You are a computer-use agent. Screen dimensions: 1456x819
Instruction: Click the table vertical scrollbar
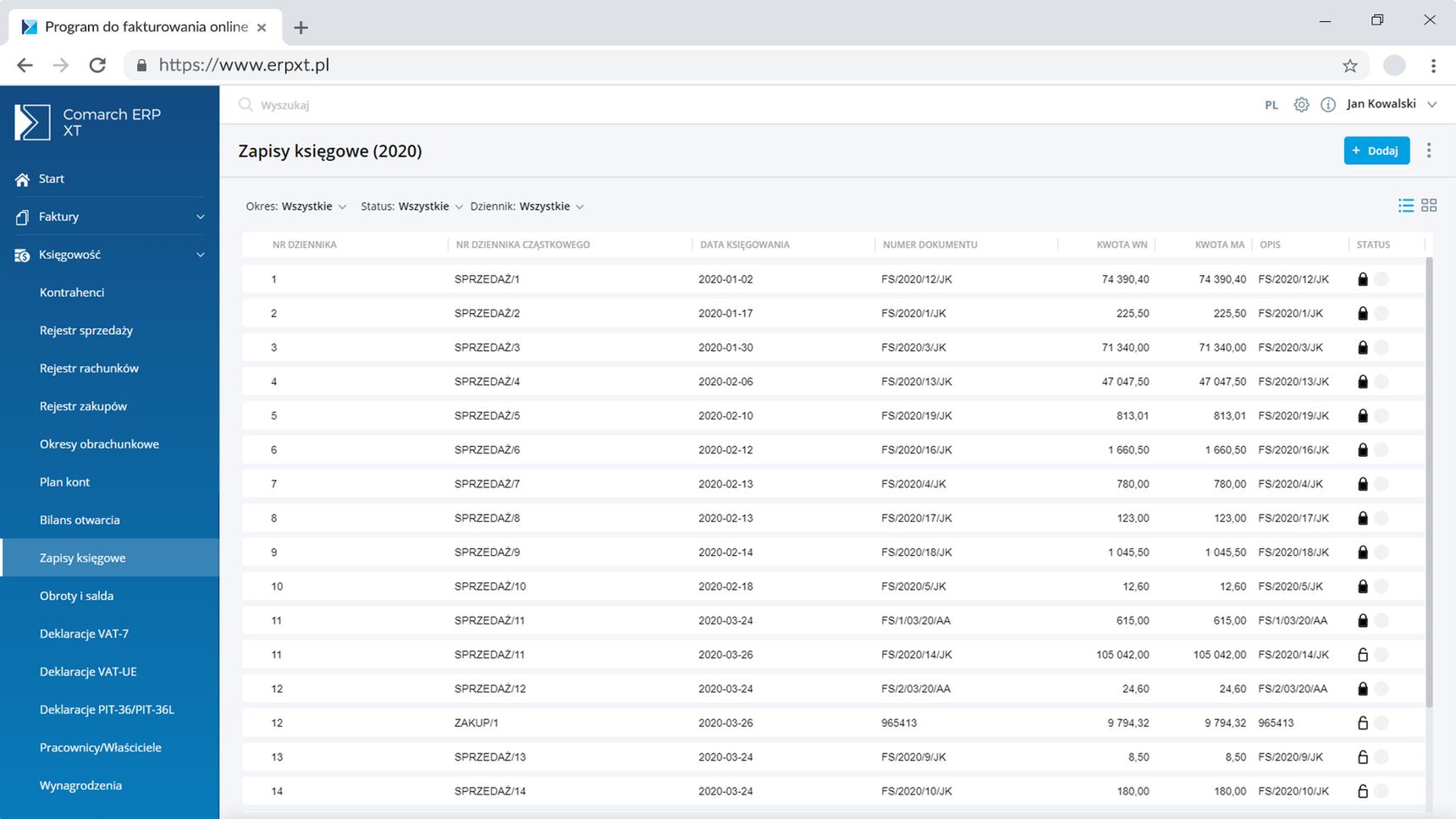click(x=1430, y=482)
